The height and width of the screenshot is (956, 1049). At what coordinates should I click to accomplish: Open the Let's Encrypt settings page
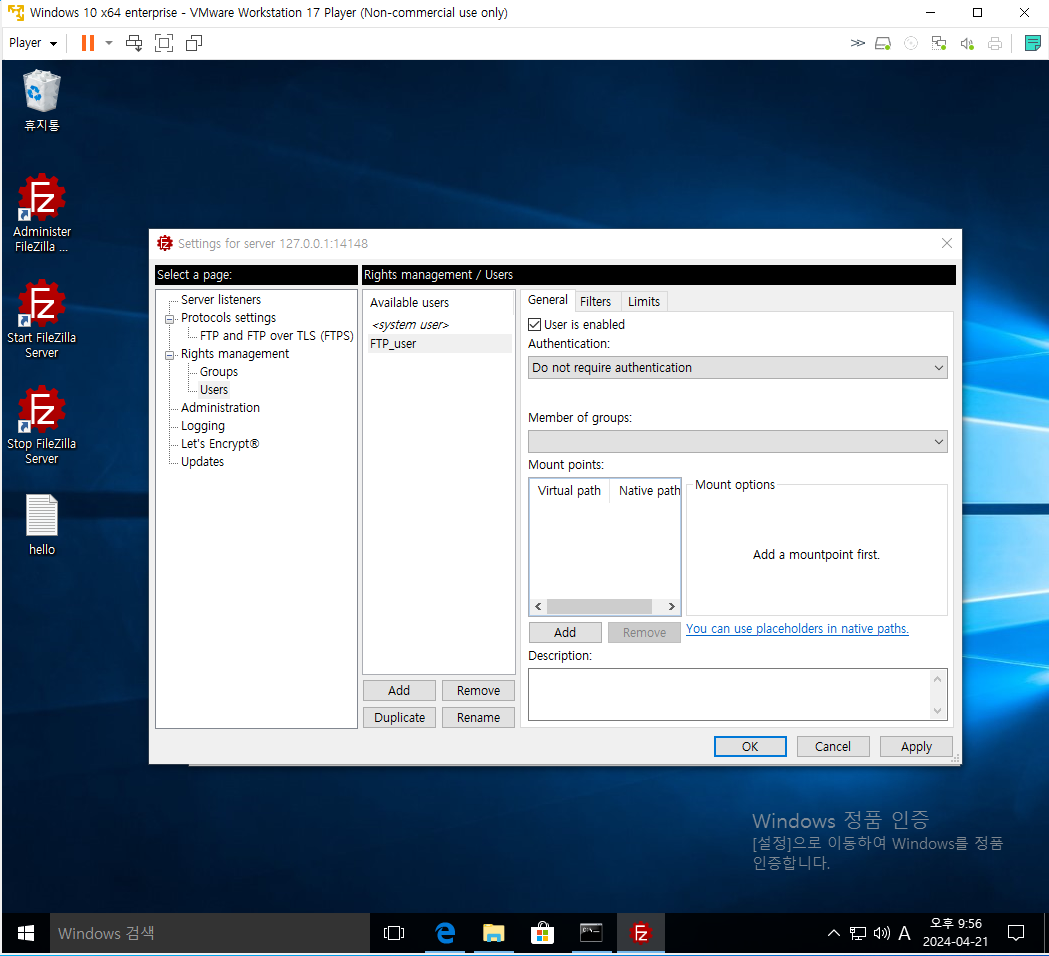[x=219, y=444]
